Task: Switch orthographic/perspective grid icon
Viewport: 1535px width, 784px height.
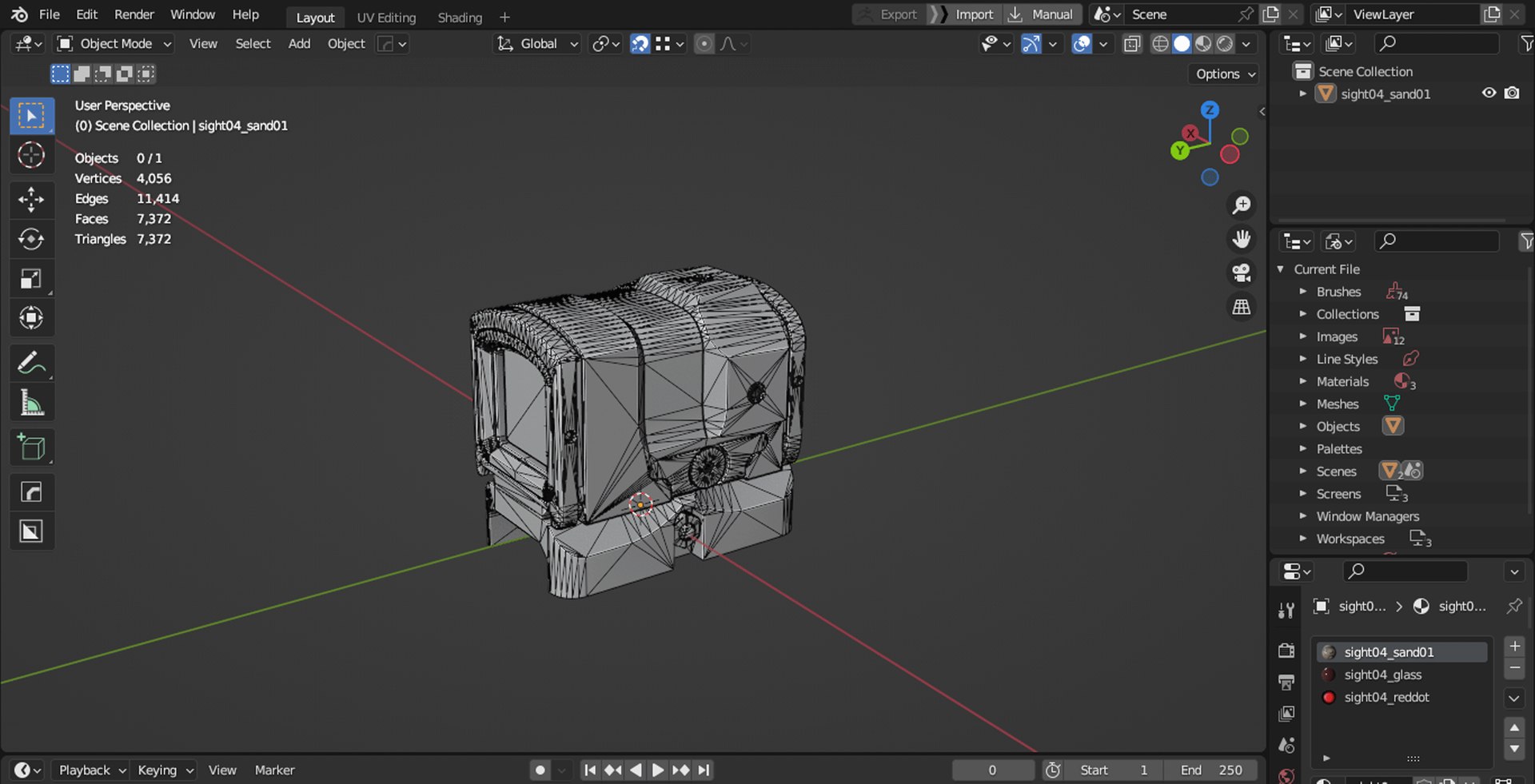Action: 1242,307
